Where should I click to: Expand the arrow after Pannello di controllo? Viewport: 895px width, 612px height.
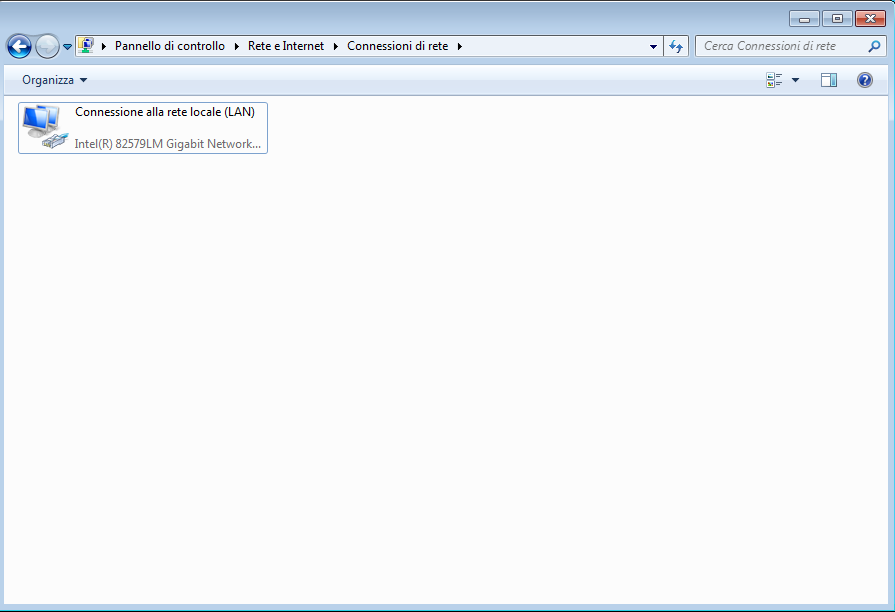[x=237, y=46]
